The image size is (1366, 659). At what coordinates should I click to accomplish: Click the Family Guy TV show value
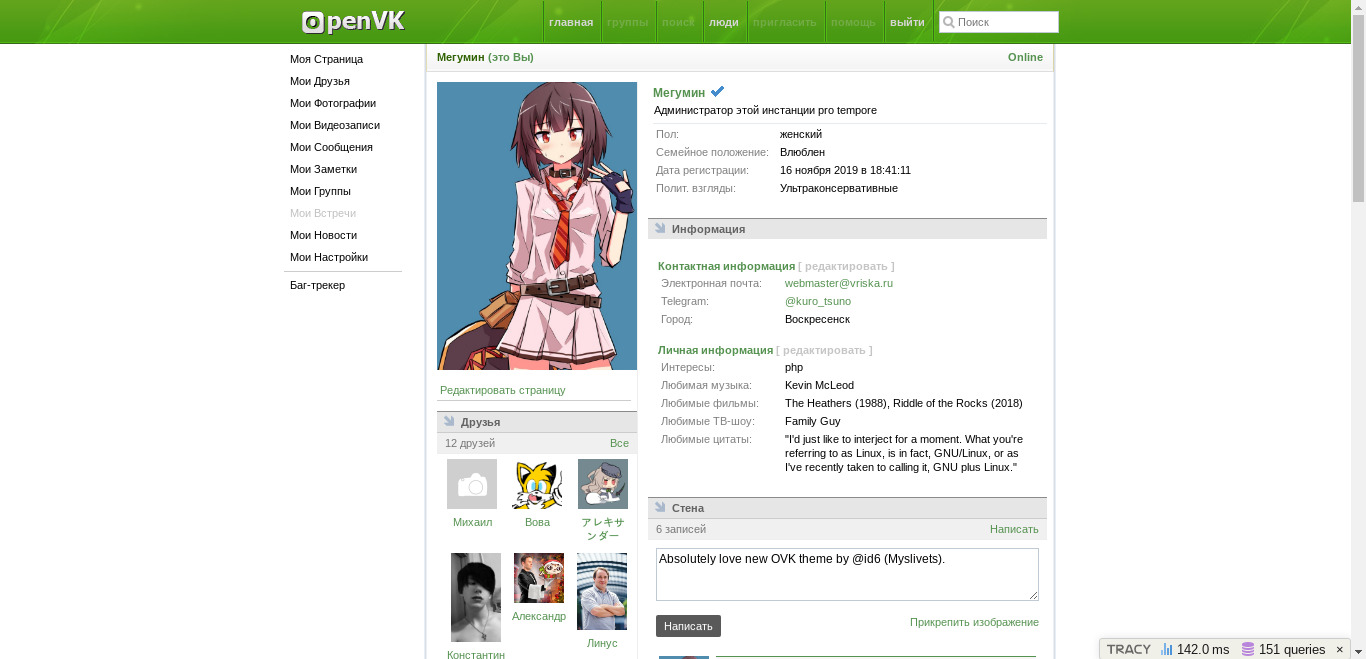[x=813, y=421]
